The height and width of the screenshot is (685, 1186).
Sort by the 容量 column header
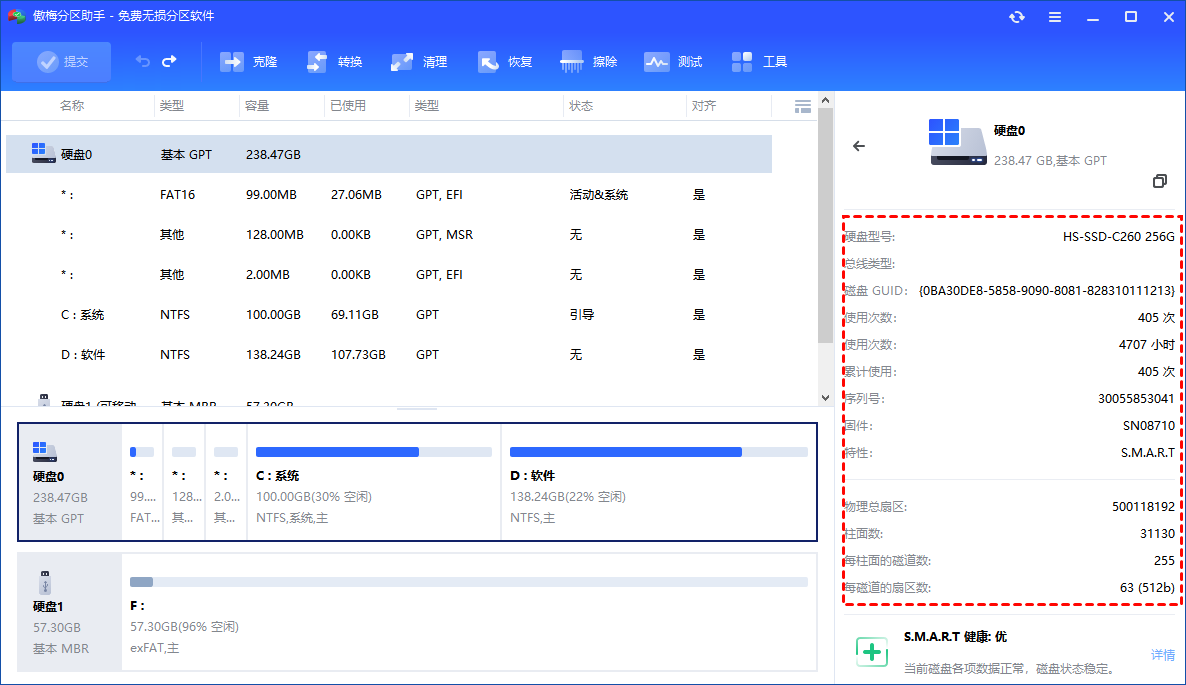pyautogui.click(x=257, y=106)
